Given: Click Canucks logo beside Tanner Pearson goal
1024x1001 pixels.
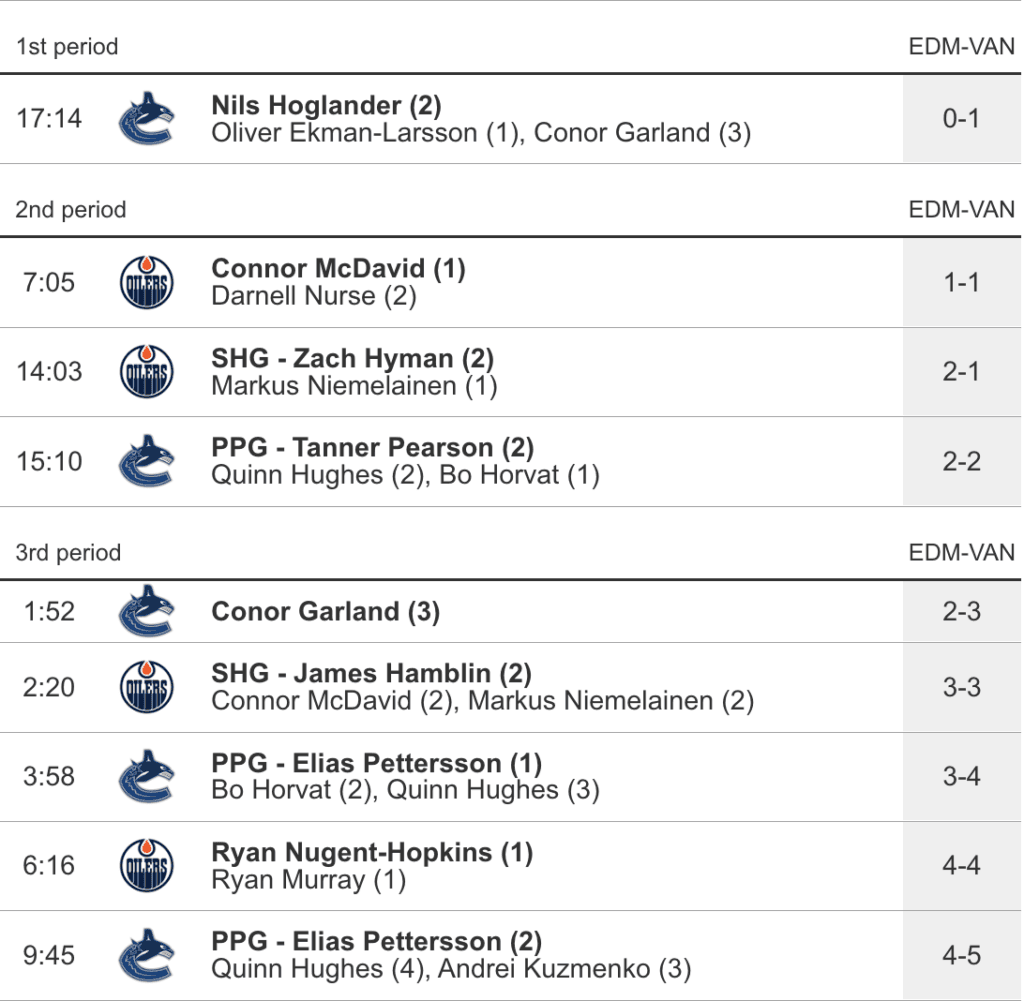Looking at the screenshot, I should pos(146,462).
